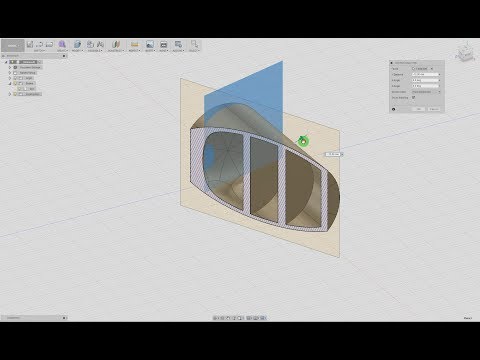Click the Construct plane icon

point(116,44)
